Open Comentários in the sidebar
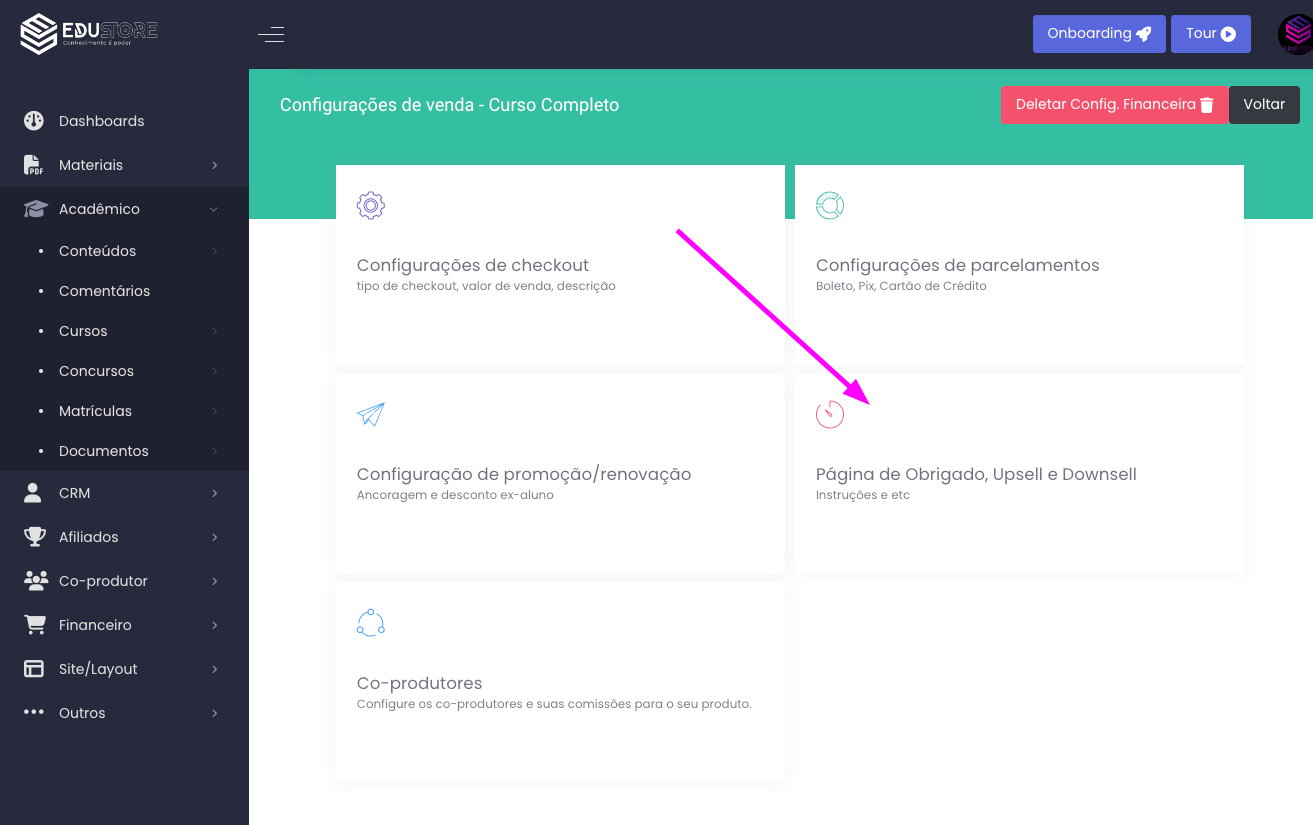Image resolution: width=1313 pixels, height=825 pixels. (104, 291)
